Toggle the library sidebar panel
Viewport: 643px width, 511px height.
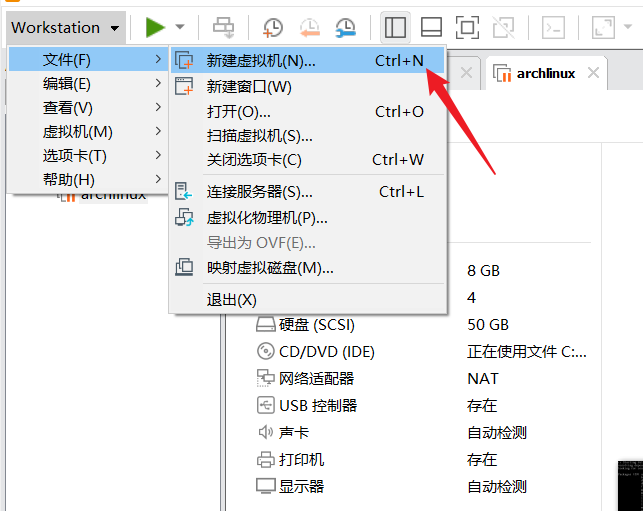(x=395, y=27)
